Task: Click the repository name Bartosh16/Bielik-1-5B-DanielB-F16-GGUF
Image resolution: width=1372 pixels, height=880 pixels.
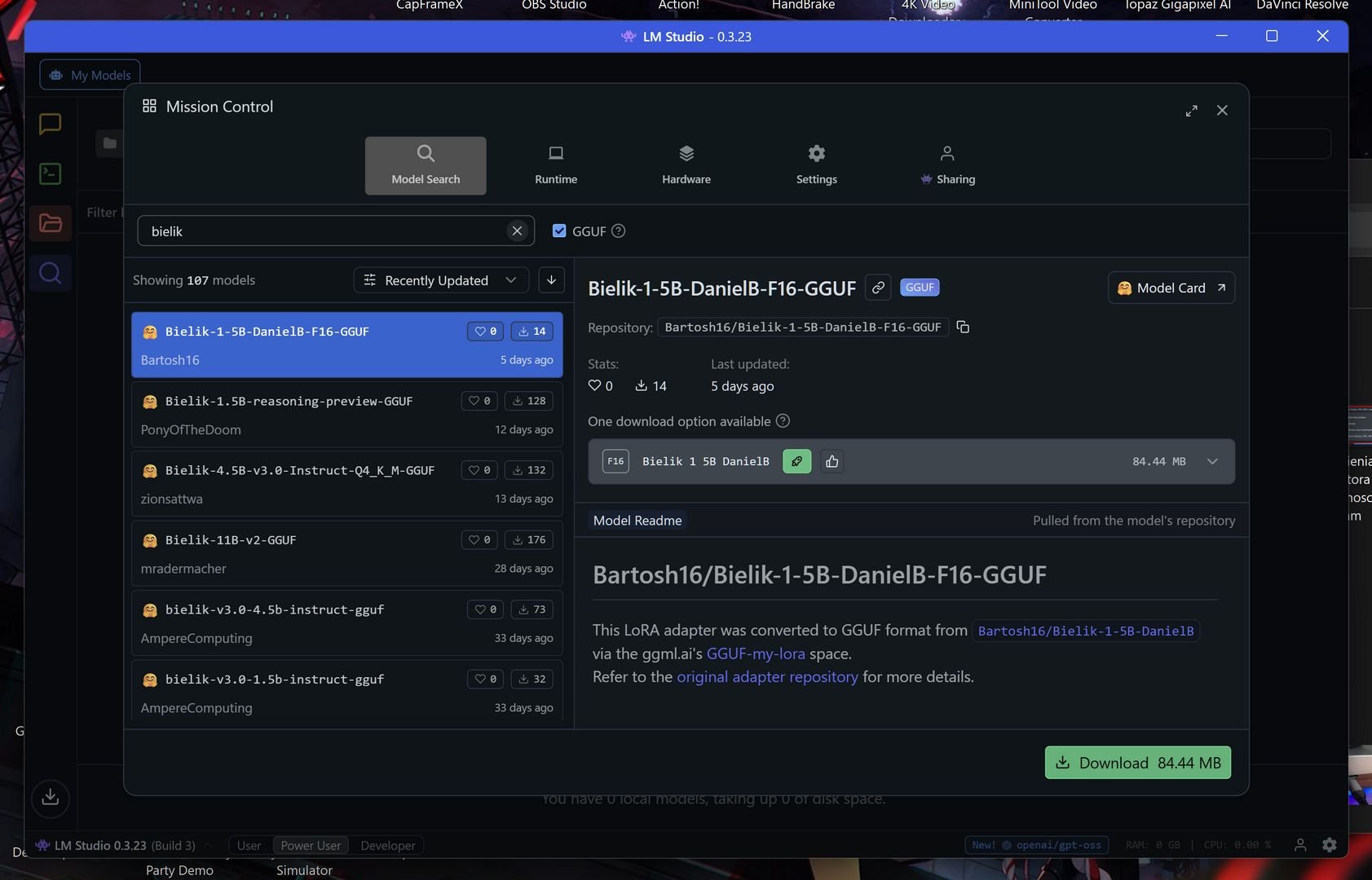Action: point(803,327)
